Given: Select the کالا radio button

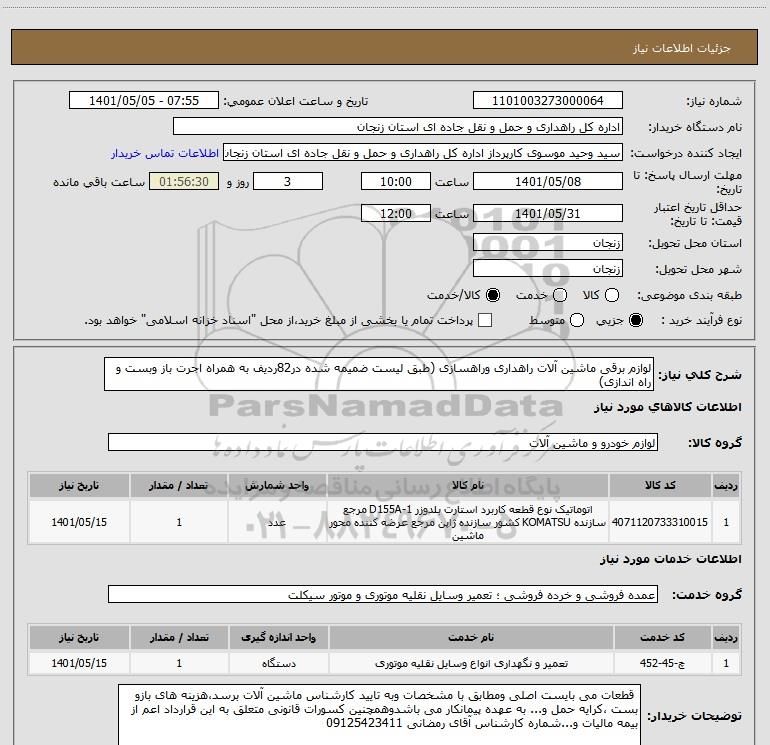Looking at the screenshot, I should click(x=612, y=295).
